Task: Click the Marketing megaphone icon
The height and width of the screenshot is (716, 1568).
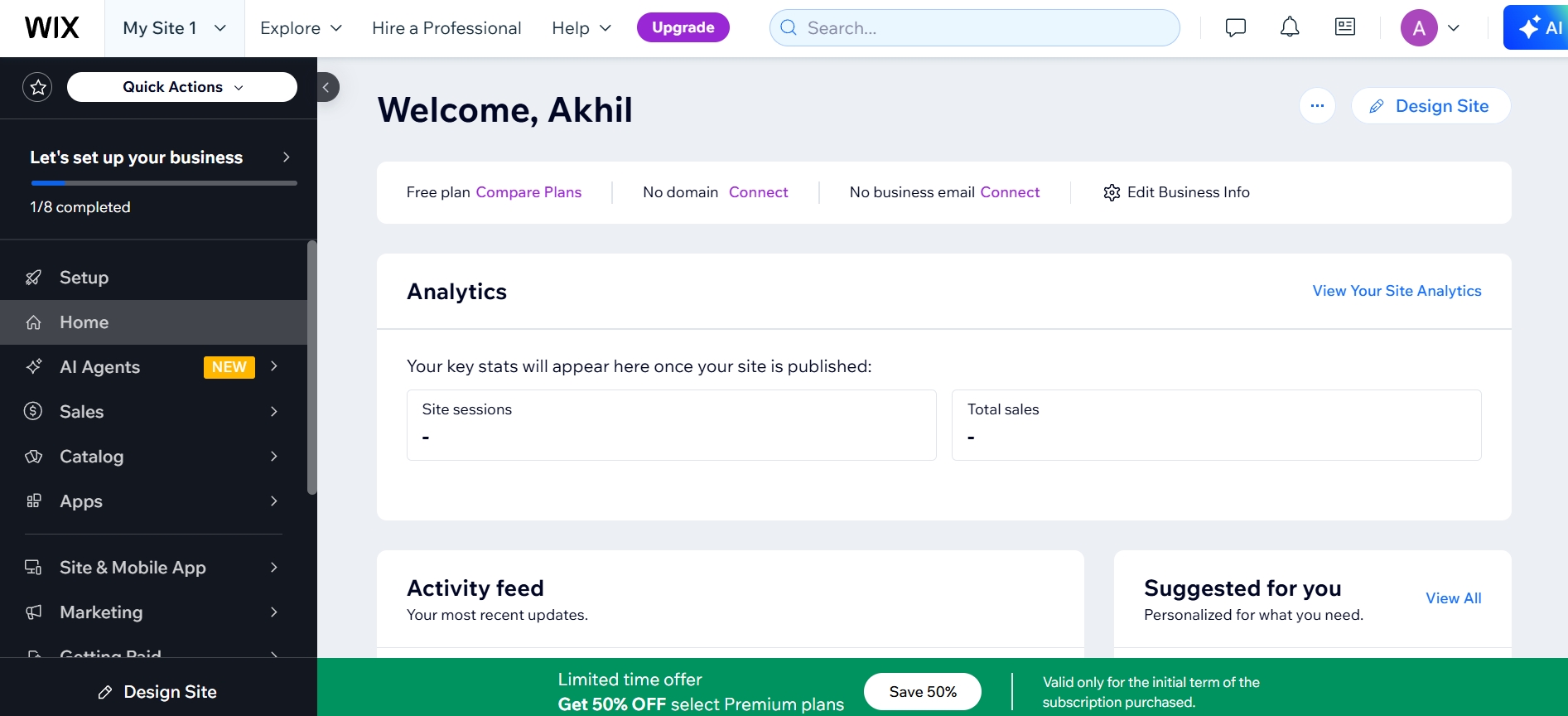Action: click(34, 612)
